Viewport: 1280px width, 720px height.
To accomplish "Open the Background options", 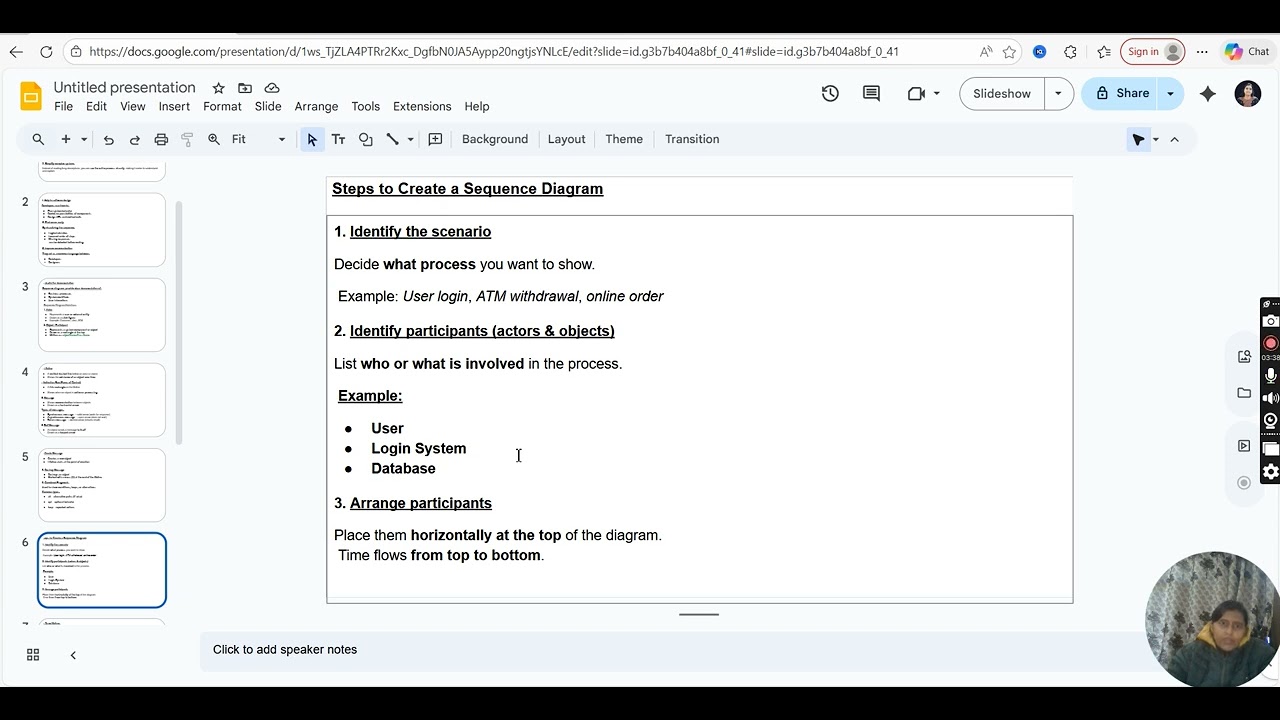I will (495, 139).
